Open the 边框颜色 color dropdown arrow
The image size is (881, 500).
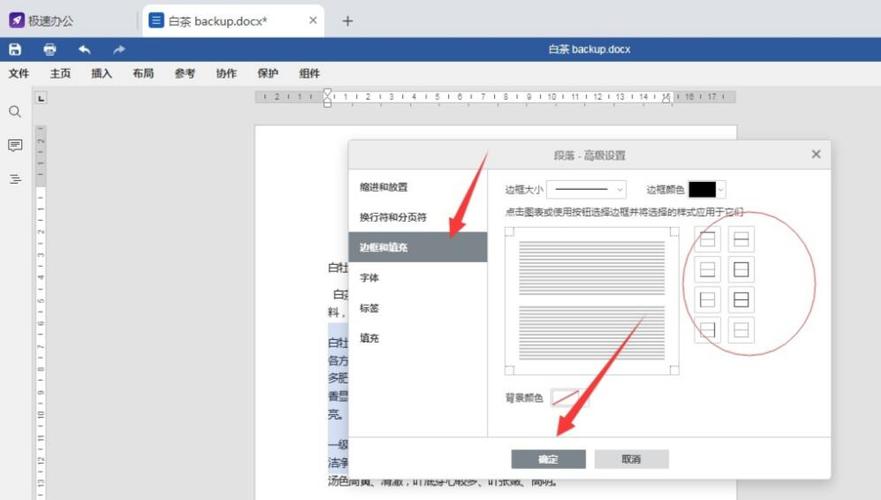721,189
